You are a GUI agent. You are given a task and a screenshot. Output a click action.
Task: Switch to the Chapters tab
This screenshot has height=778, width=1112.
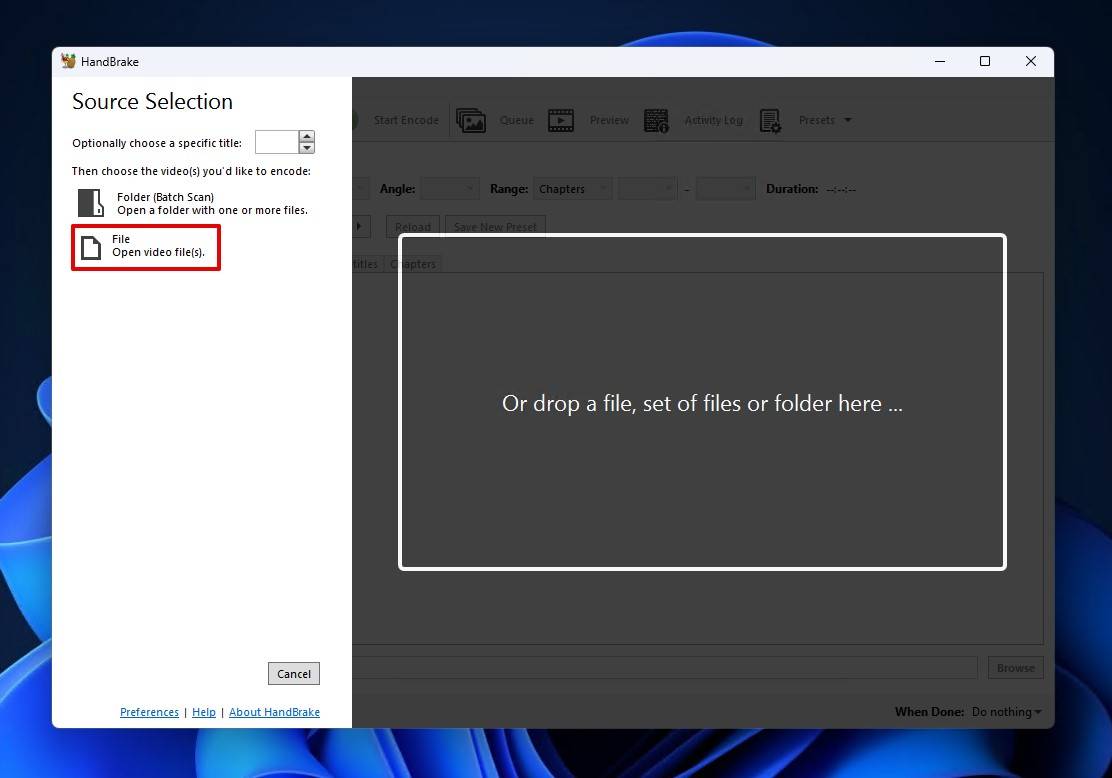(x=413, y=264)
